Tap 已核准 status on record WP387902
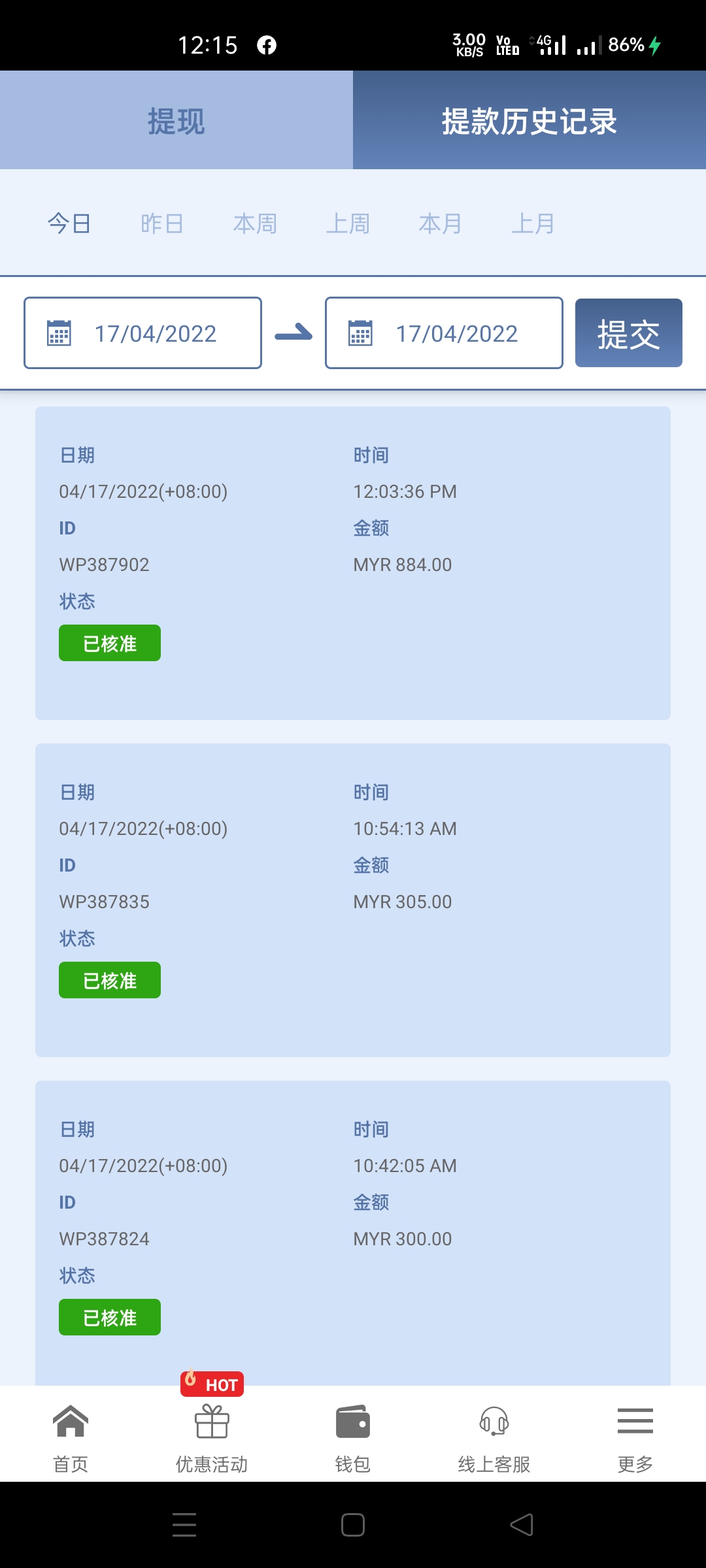The width and height of the screenshot is (706, 1568). [x=110, y=644]
